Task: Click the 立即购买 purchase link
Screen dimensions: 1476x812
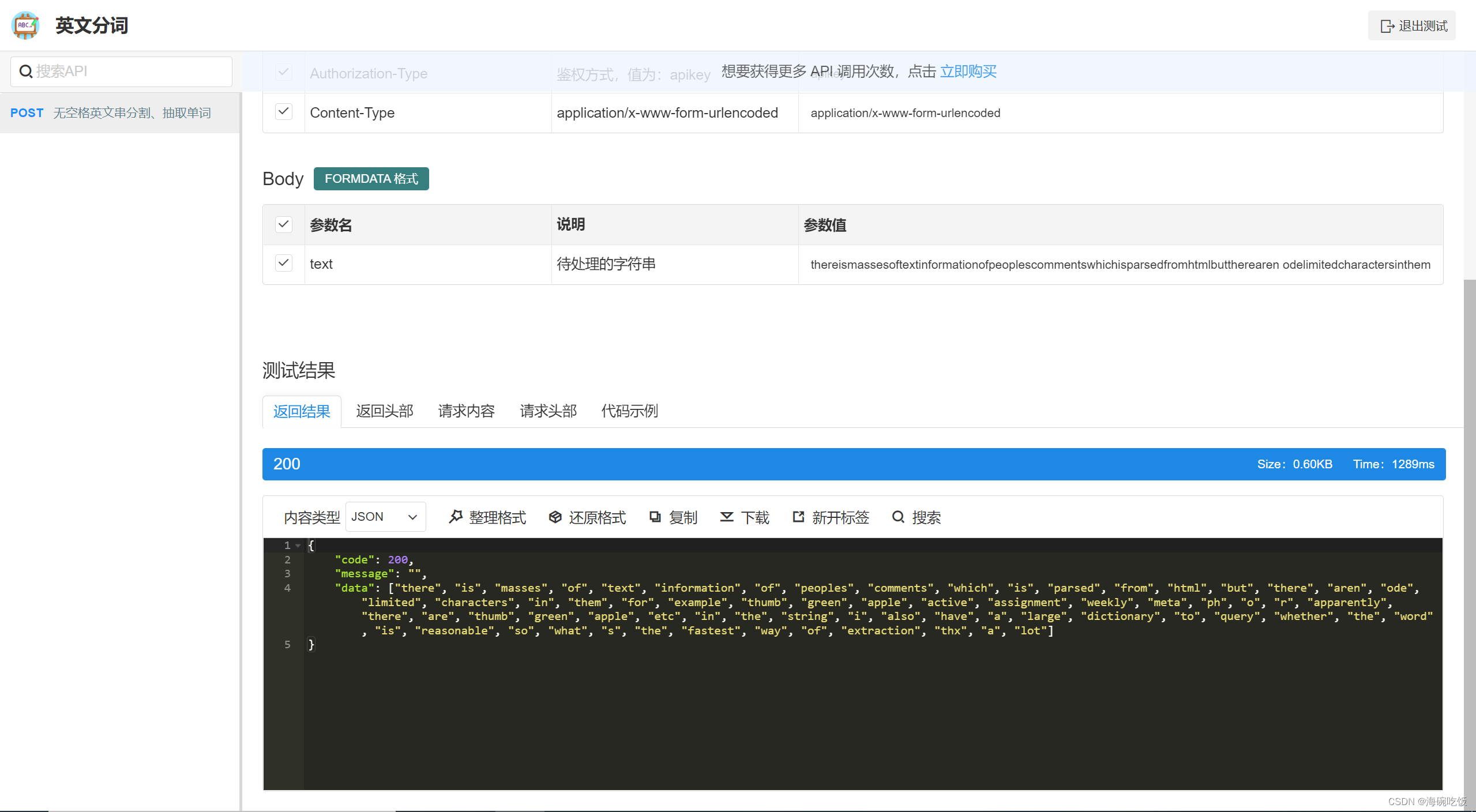Action: [x=968, y=72]
